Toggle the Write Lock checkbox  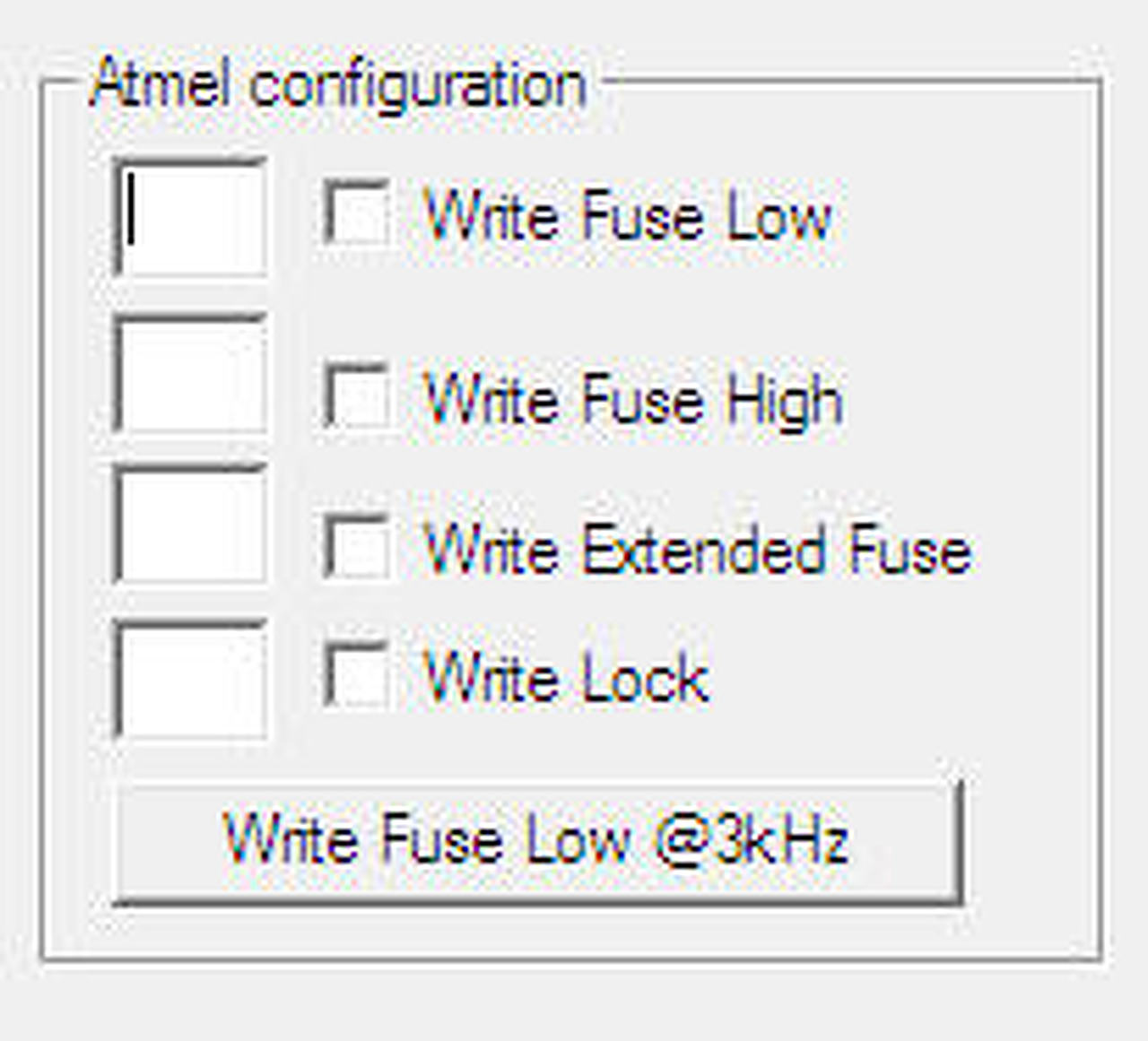click(x=357, y=674)
